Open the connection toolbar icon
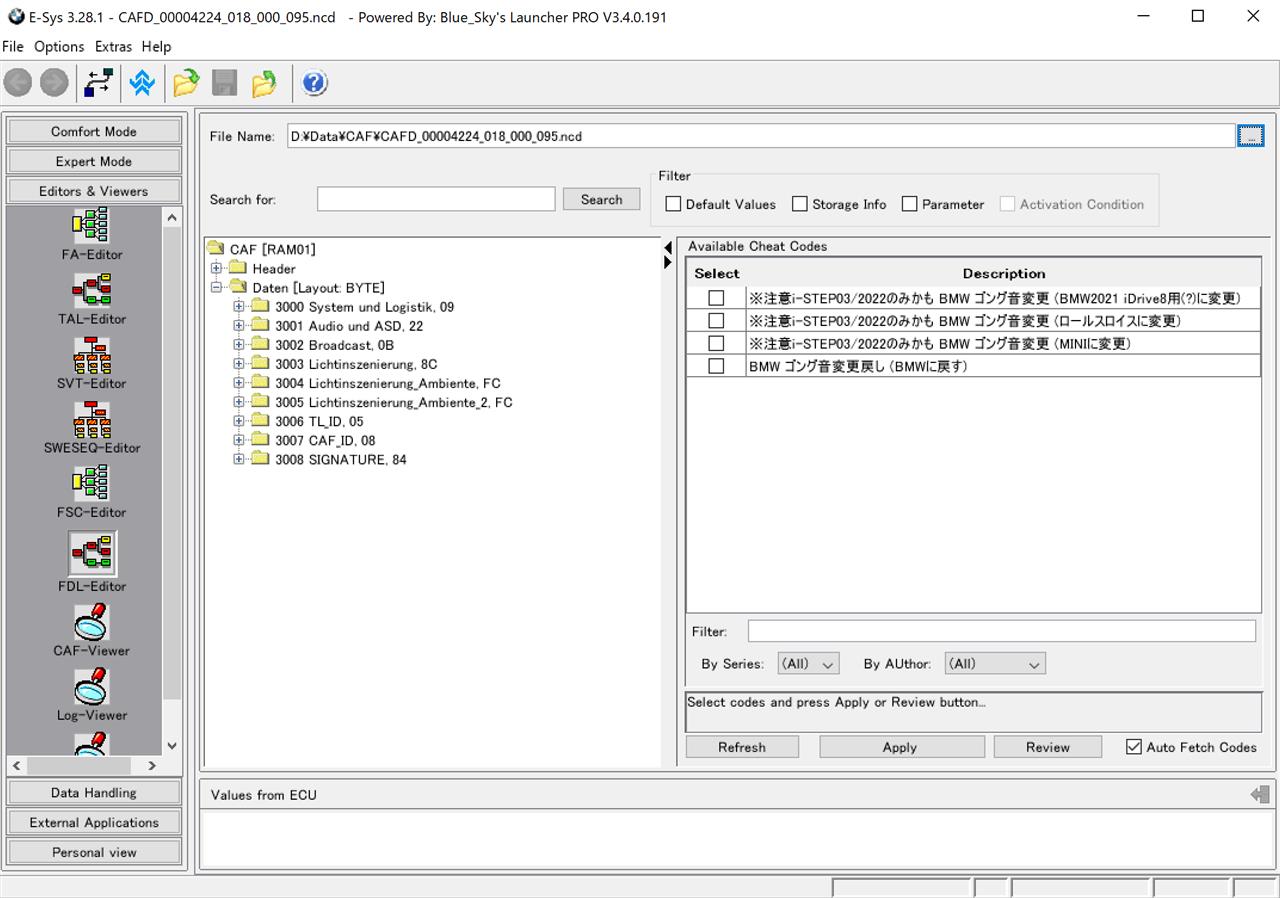This screenshot has height=898, width=1280. 98,83
